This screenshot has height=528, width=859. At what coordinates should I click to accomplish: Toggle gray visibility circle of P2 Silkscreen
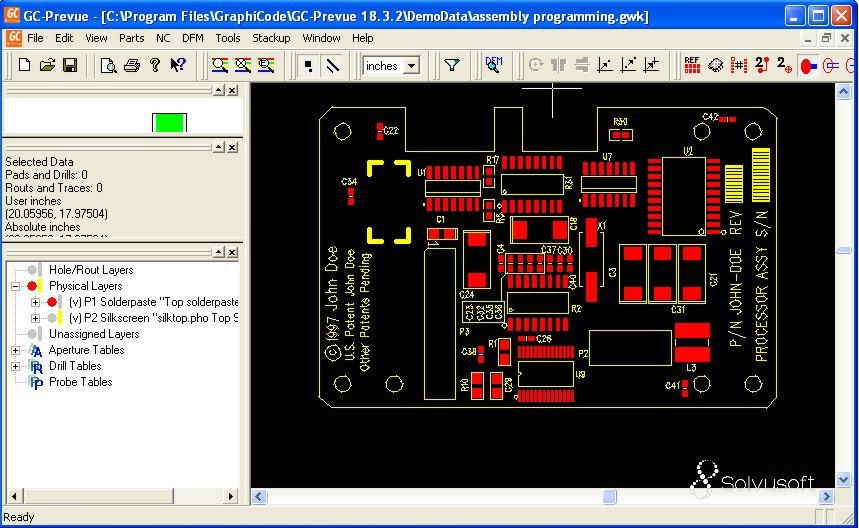52,318
